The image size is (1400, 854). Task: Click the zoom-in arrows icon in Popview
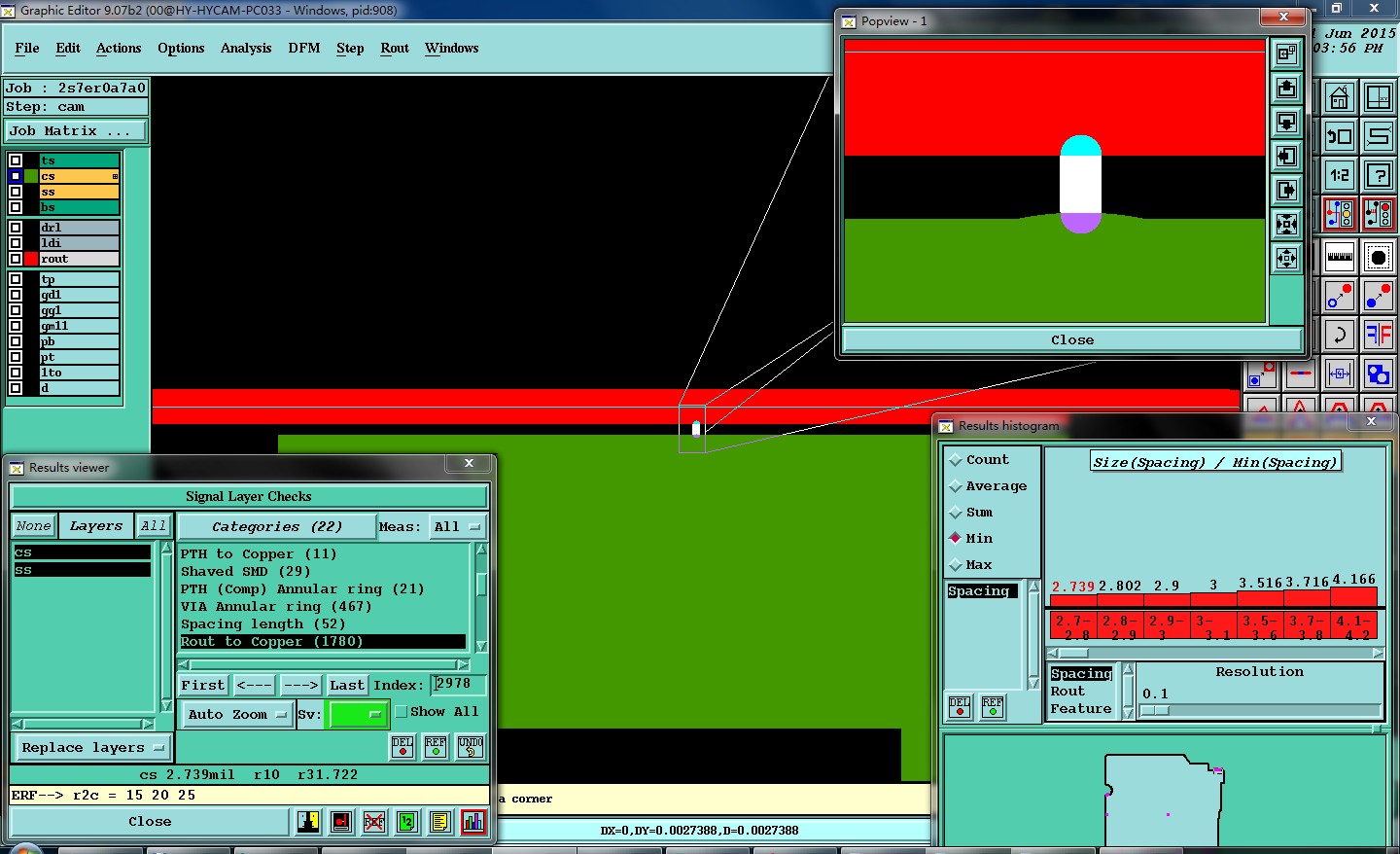click(1286, 224)
